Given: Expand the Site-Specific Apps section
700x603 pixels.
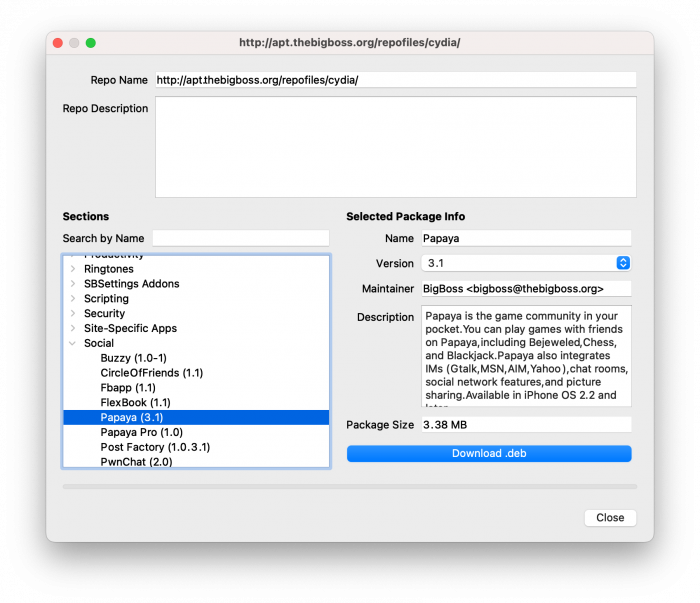Looking at the screenshot, I should click(73, 329).
